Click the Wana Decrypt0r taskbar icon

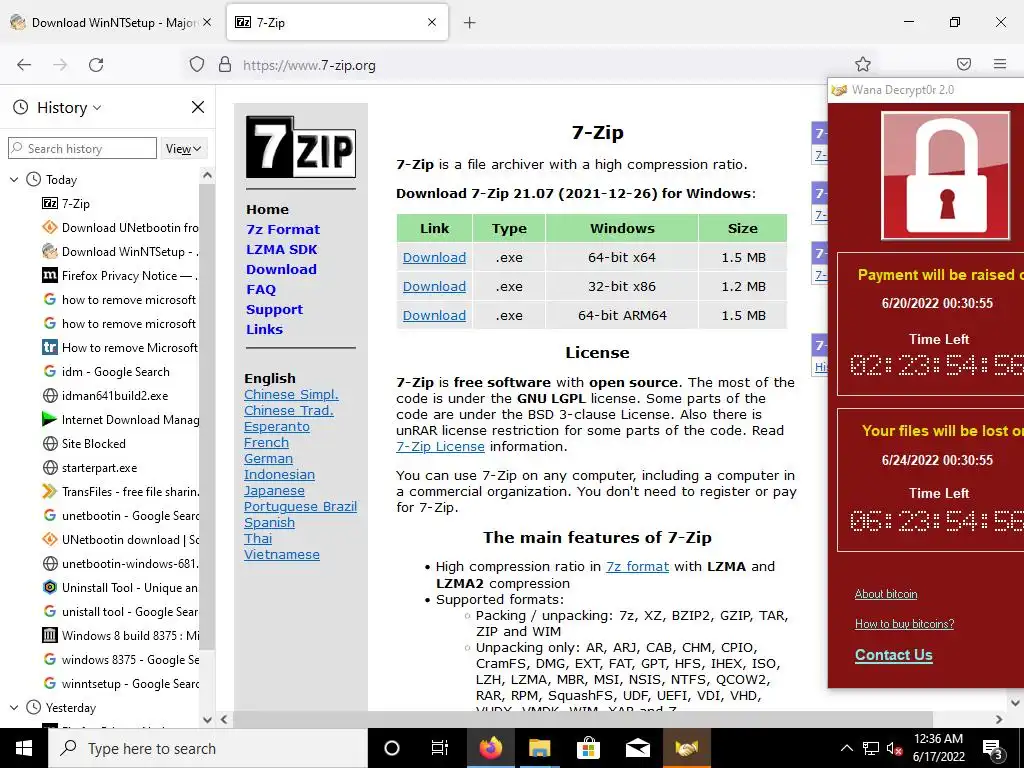point(686,748)
